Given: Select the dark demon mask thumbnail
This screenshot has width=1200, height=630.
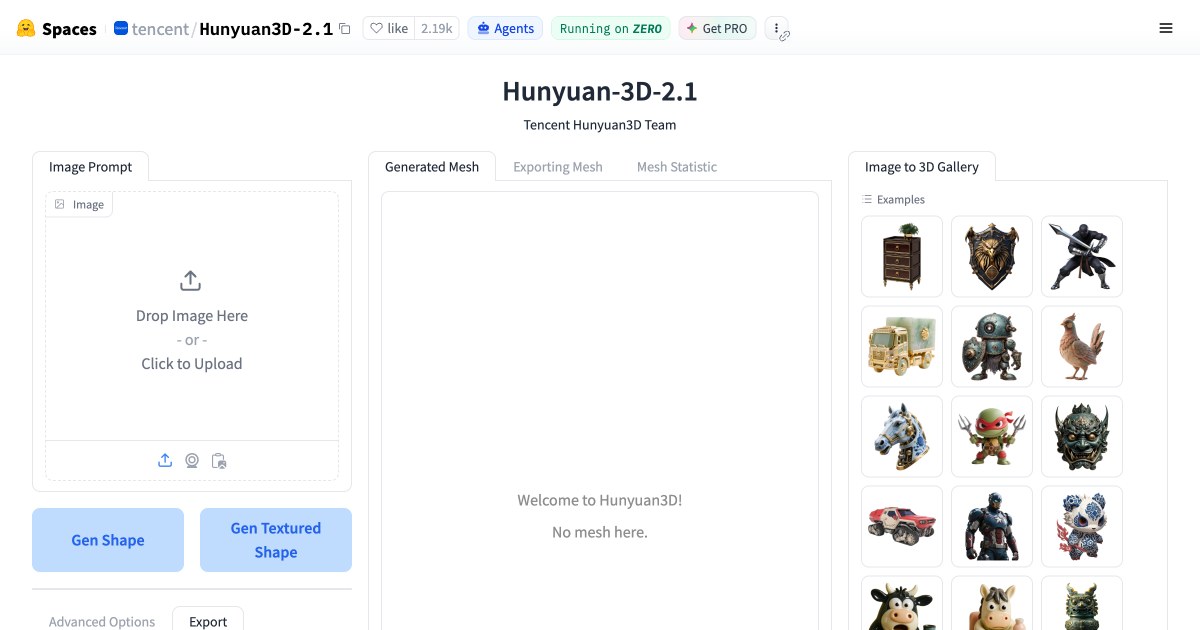Looking at the screenshot, I should coord(1082,437).
